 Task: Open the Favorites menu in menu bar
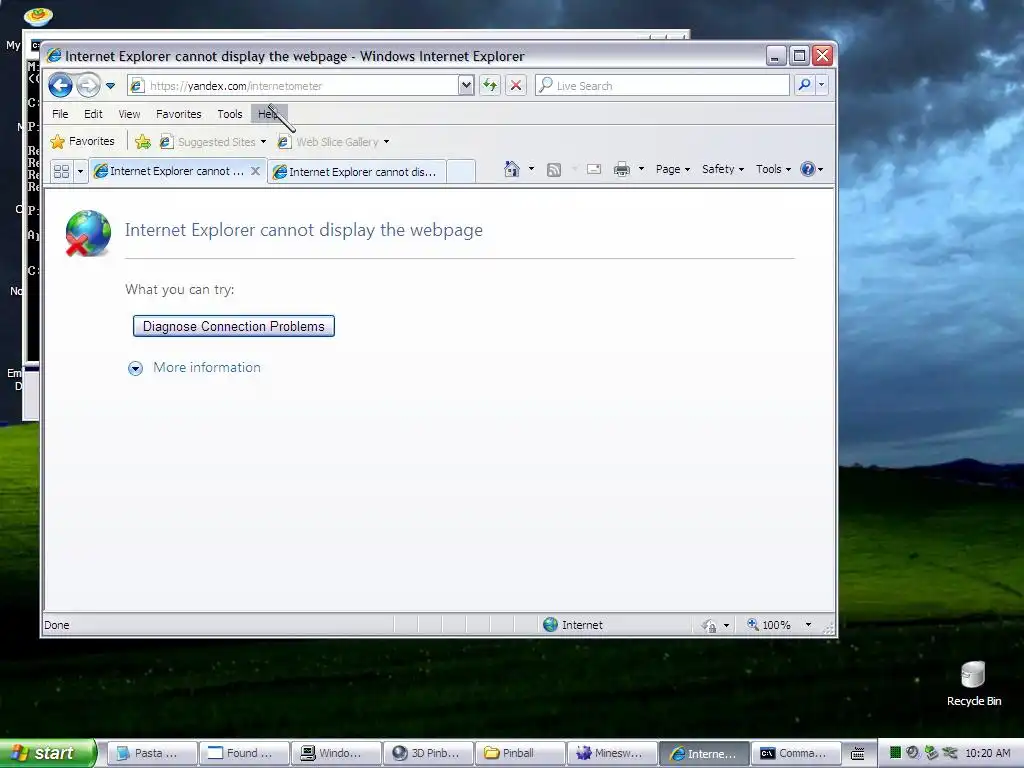178,114
